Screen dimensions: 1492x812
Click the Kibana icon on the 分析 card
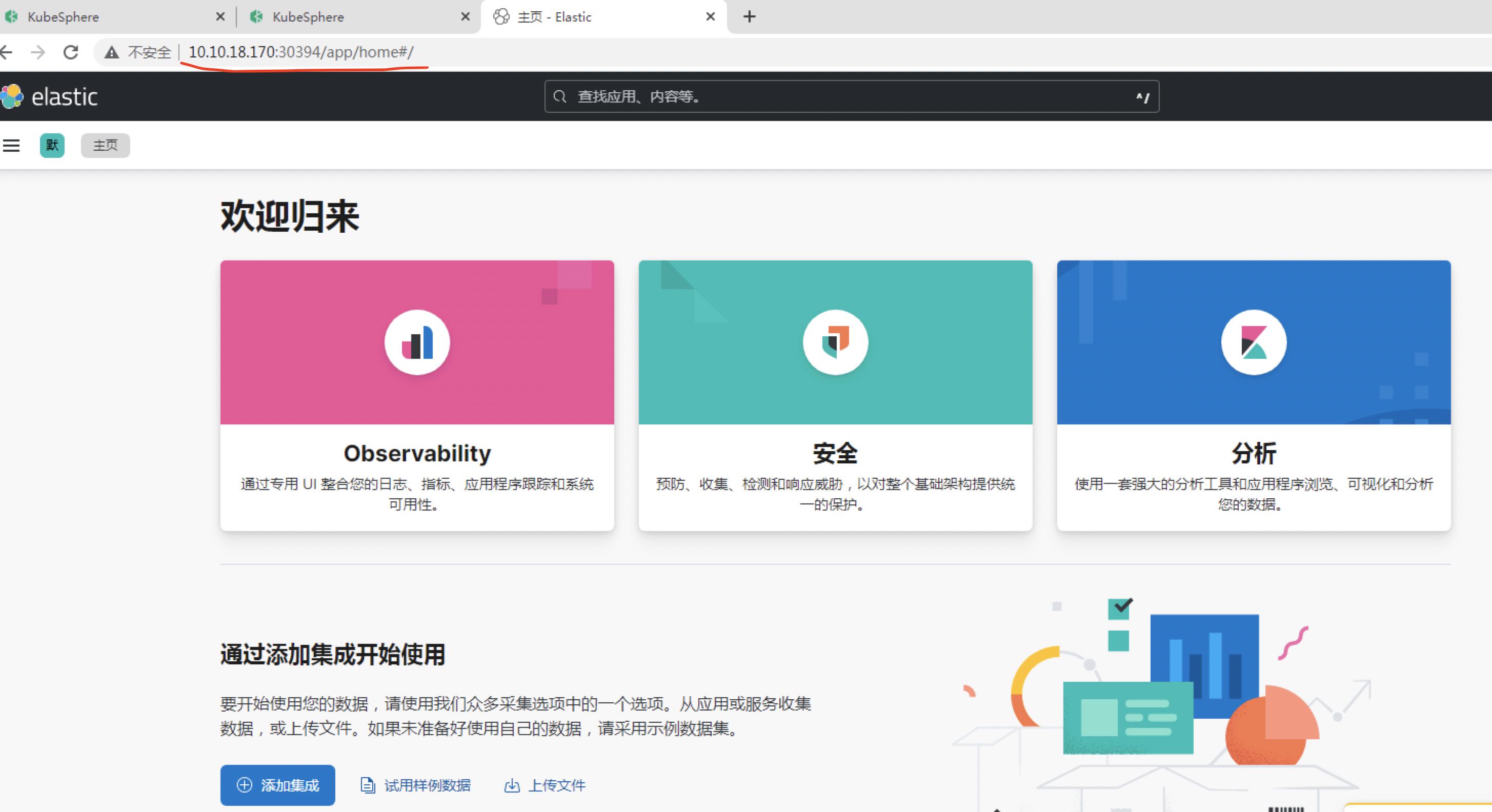point(1253,342)
